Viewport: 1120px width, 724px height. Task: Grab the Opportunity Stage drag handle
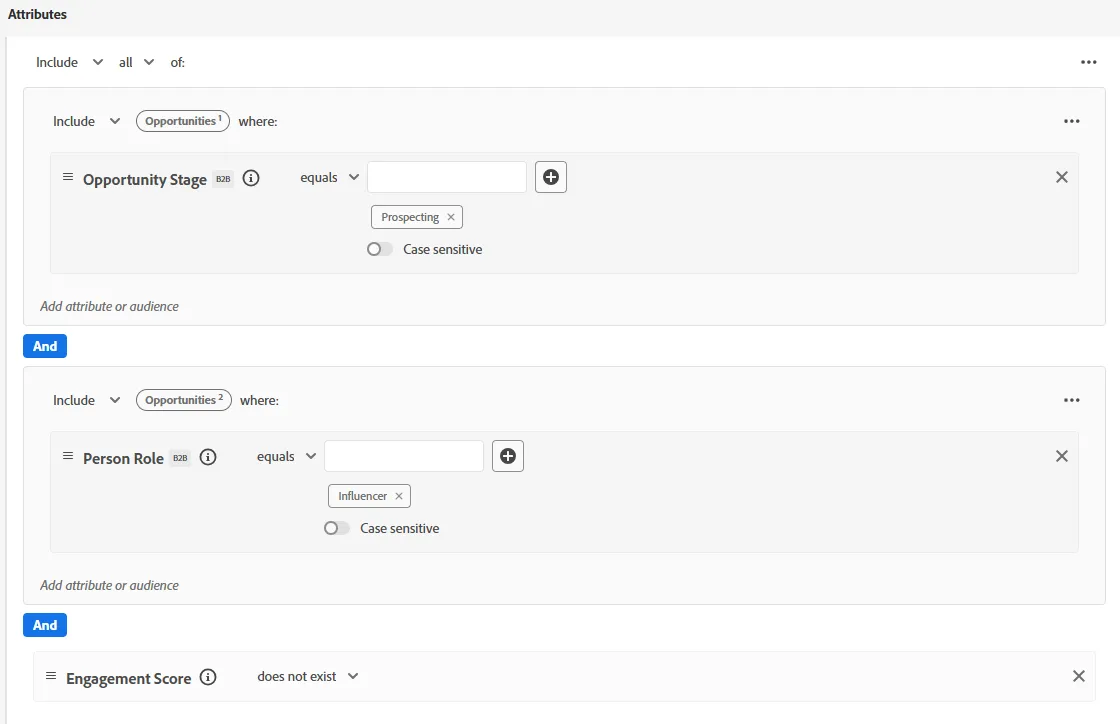coord(68,177)
